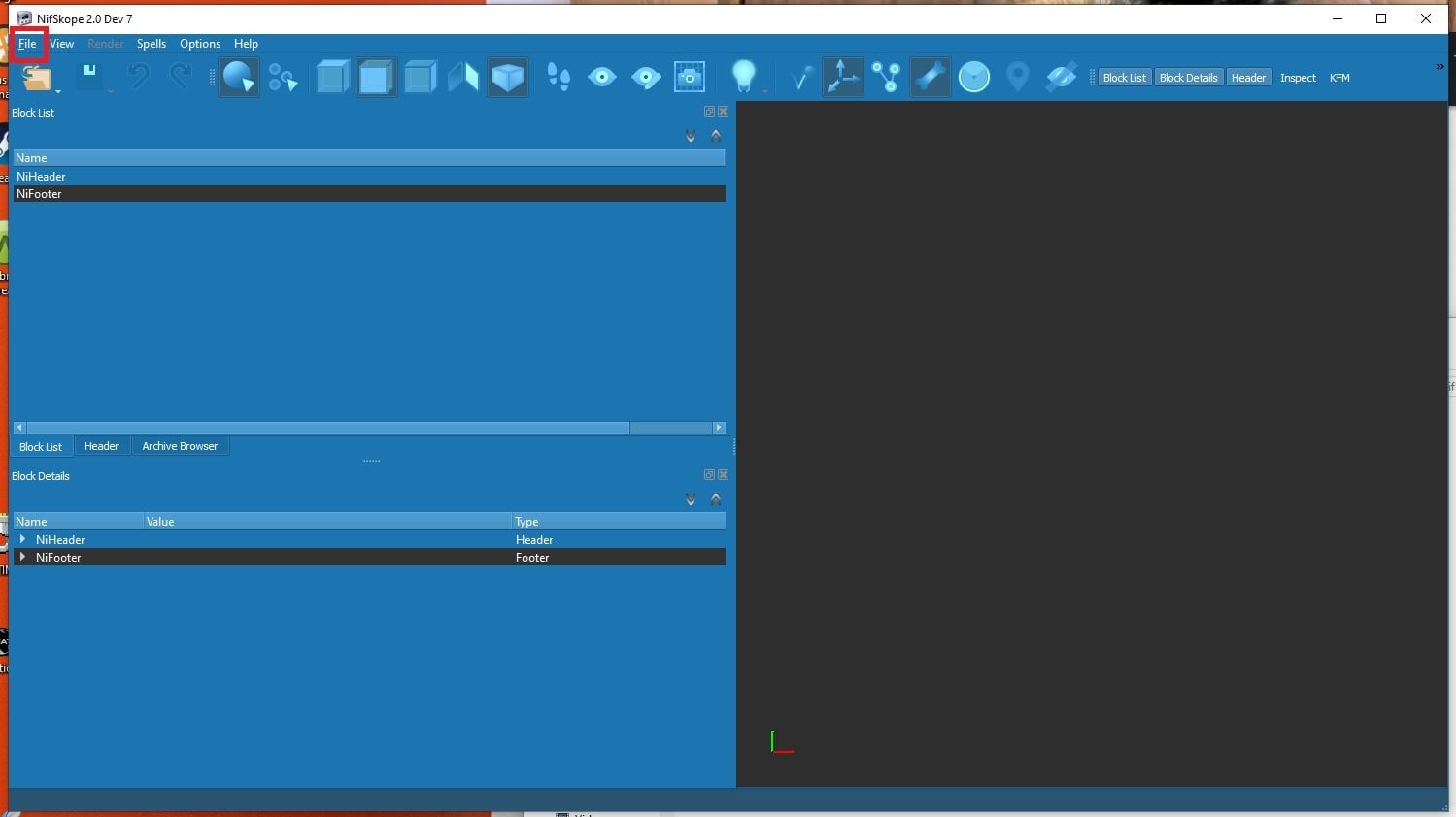
Task: Toggle the Show Nodes connected-dots icon
Action: (886, 78)
